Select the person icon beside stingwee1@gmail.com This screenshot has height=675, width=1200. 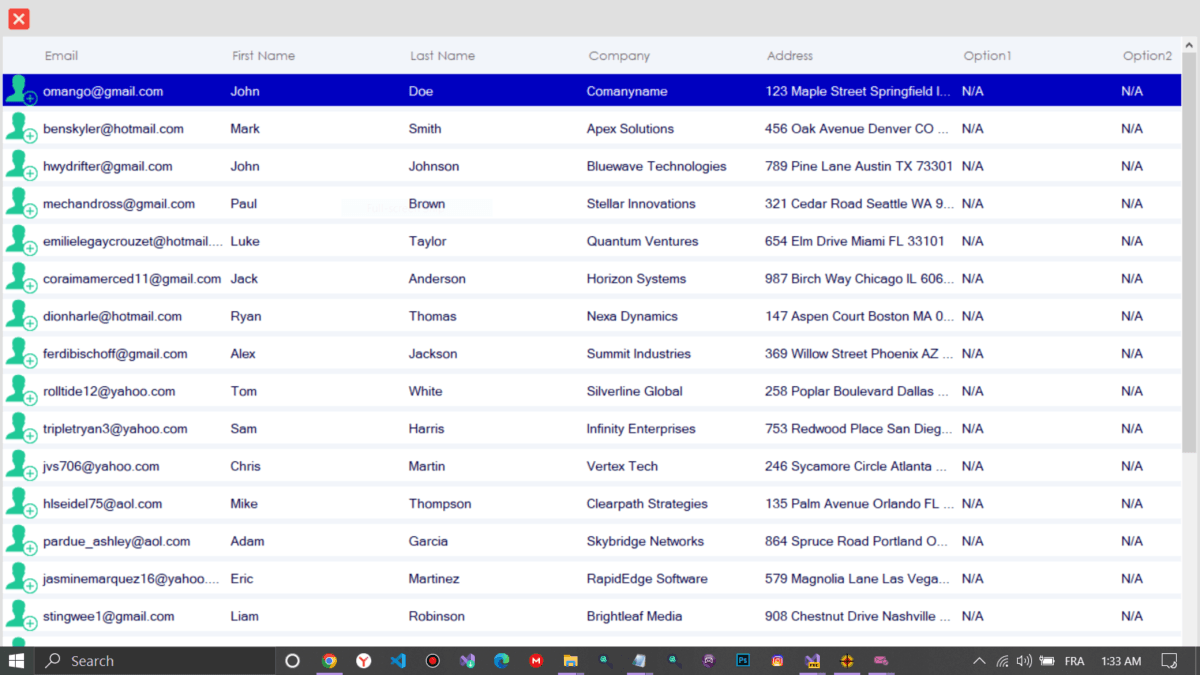click(21, 615)
